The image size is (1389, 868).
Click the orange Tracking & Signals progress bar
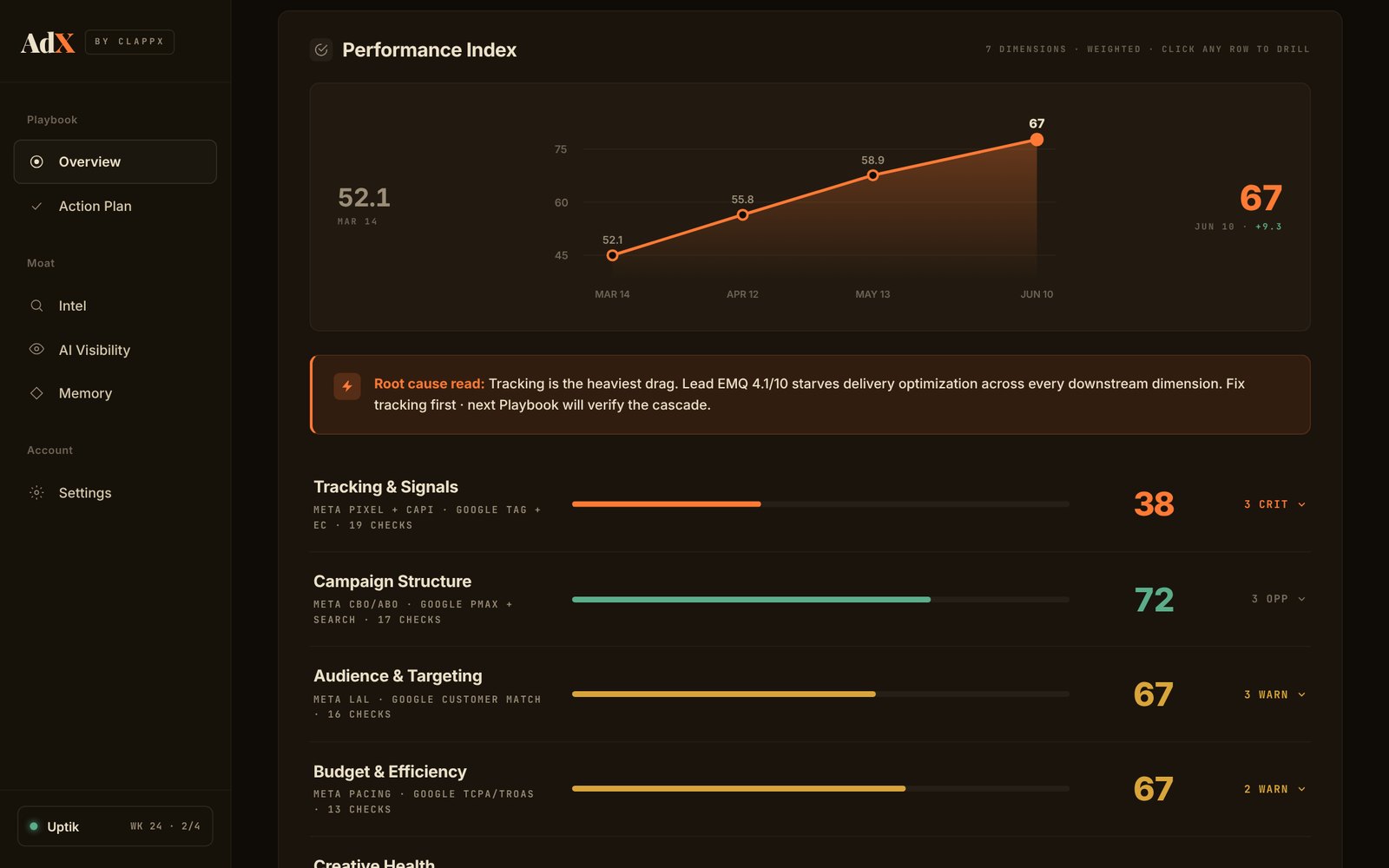pyautogui.click(x=666, y=504)
